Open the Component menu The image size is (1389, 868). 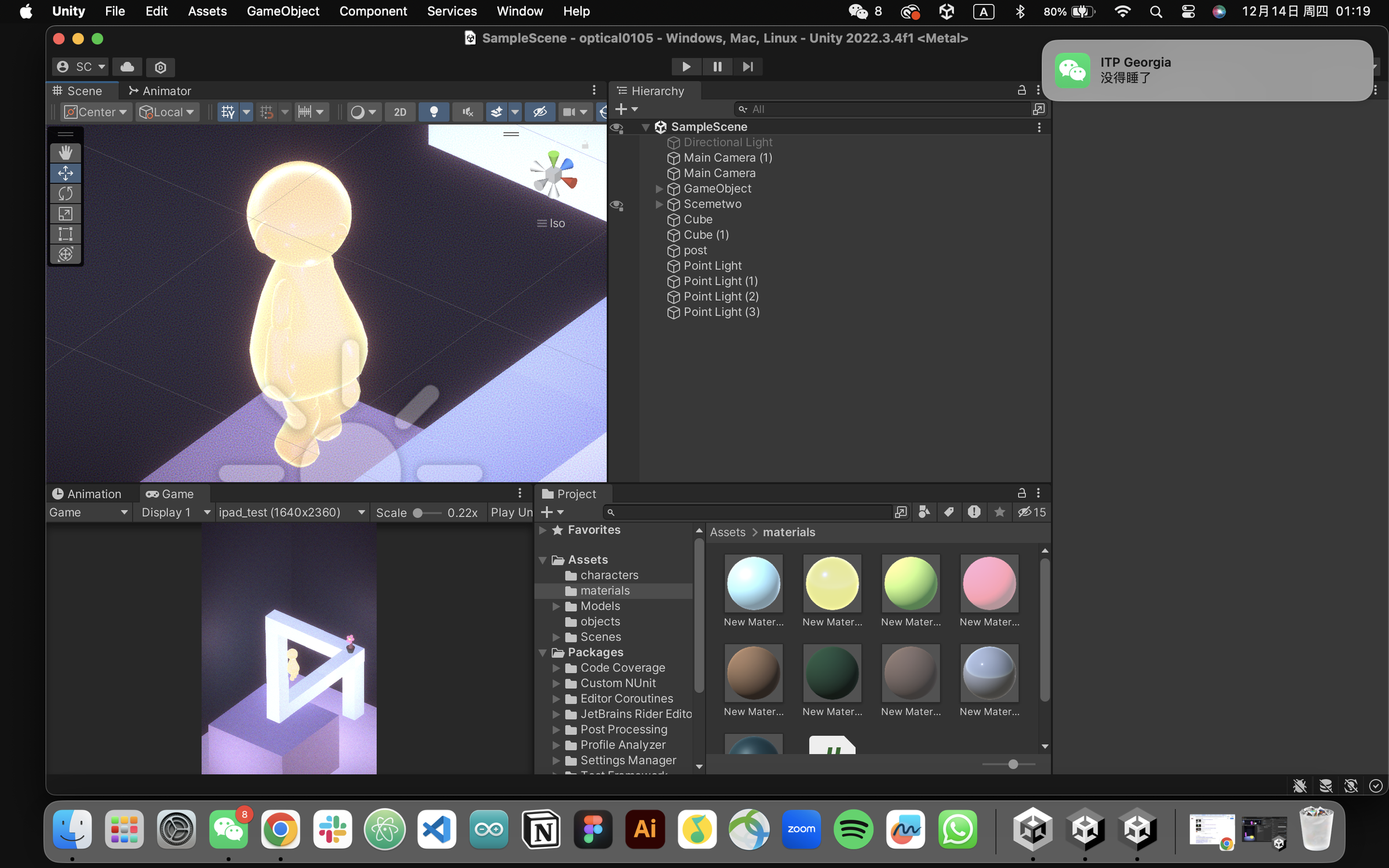point(373,11)
